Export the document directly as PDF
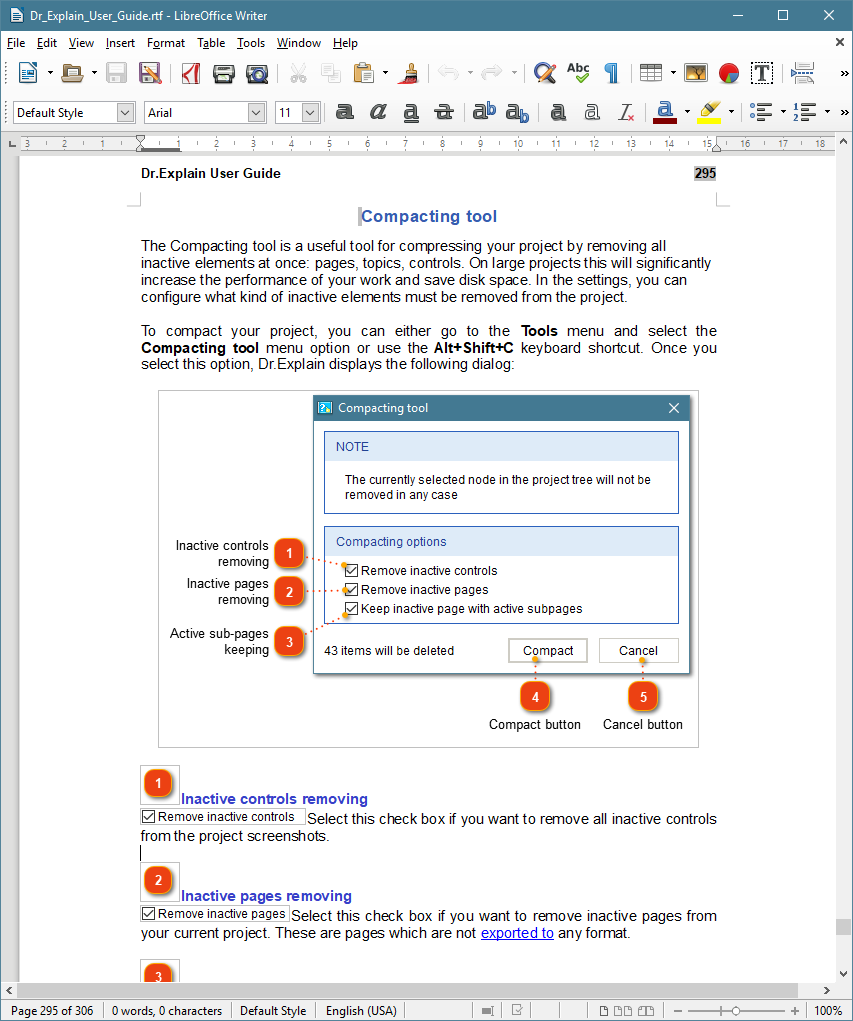The image size is (853, 1021). (191, 73)
